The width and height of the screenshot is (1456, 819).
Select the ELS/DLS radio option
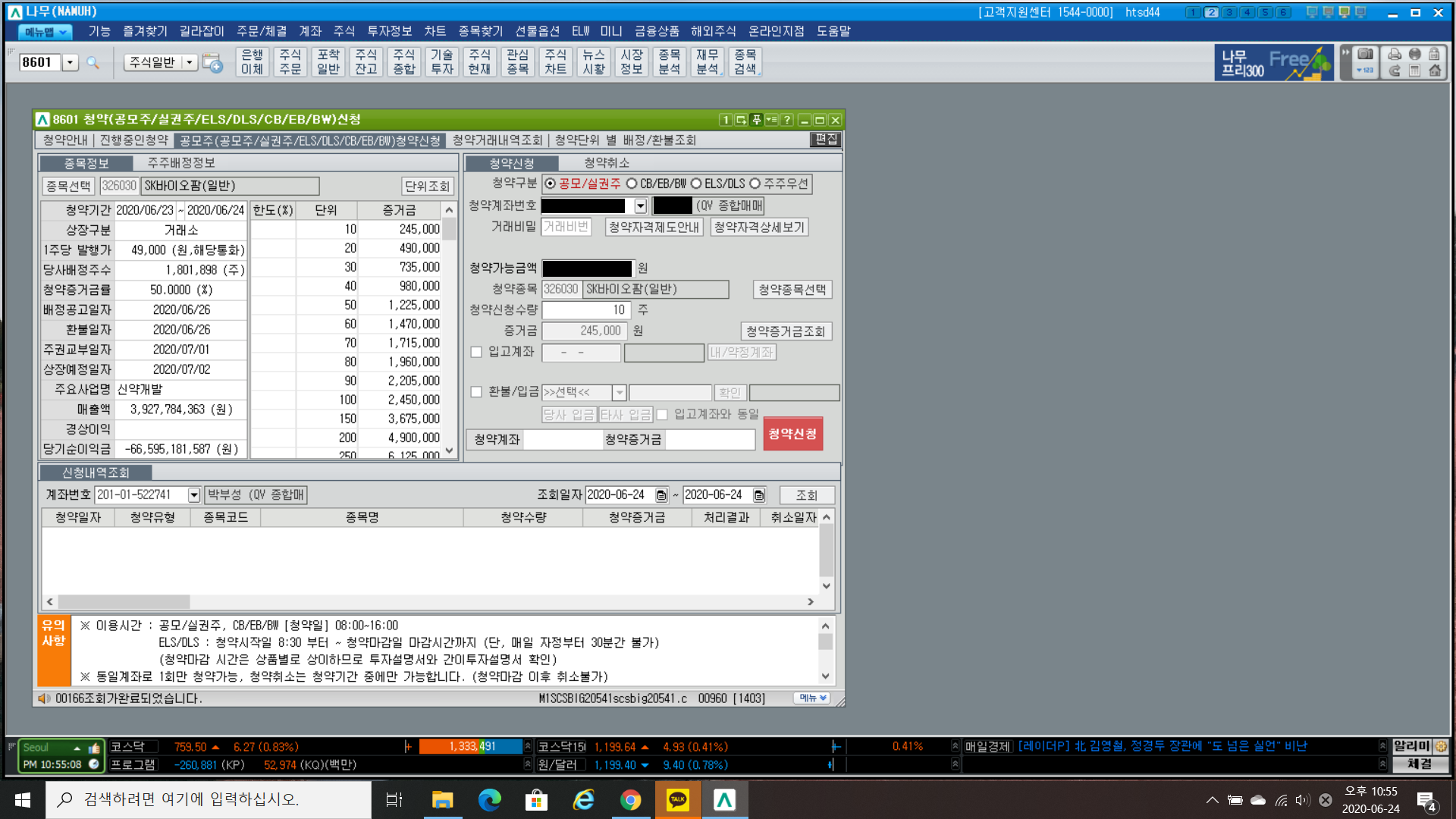click(x=696, y=184)
